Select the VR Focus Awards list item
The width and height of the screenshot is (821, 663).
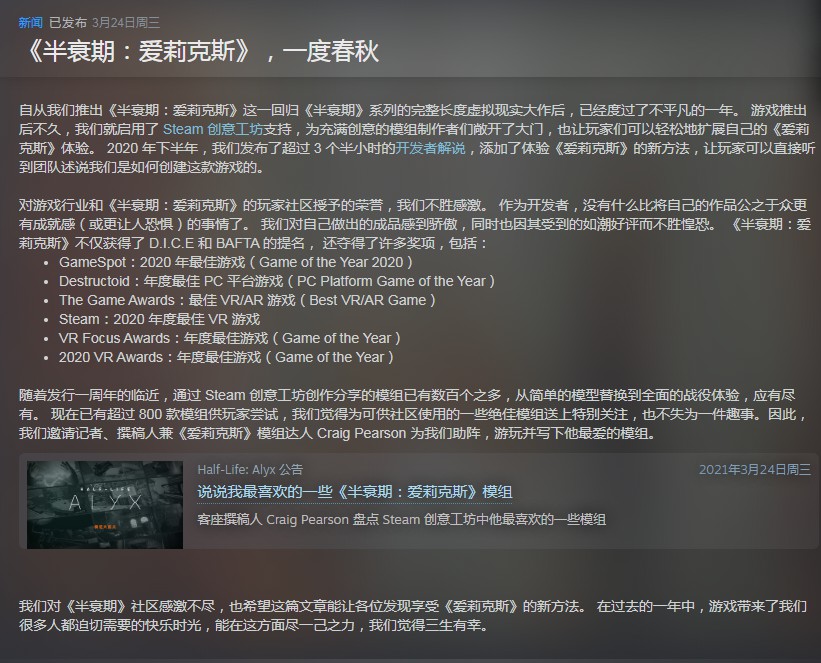click(229, 338)
